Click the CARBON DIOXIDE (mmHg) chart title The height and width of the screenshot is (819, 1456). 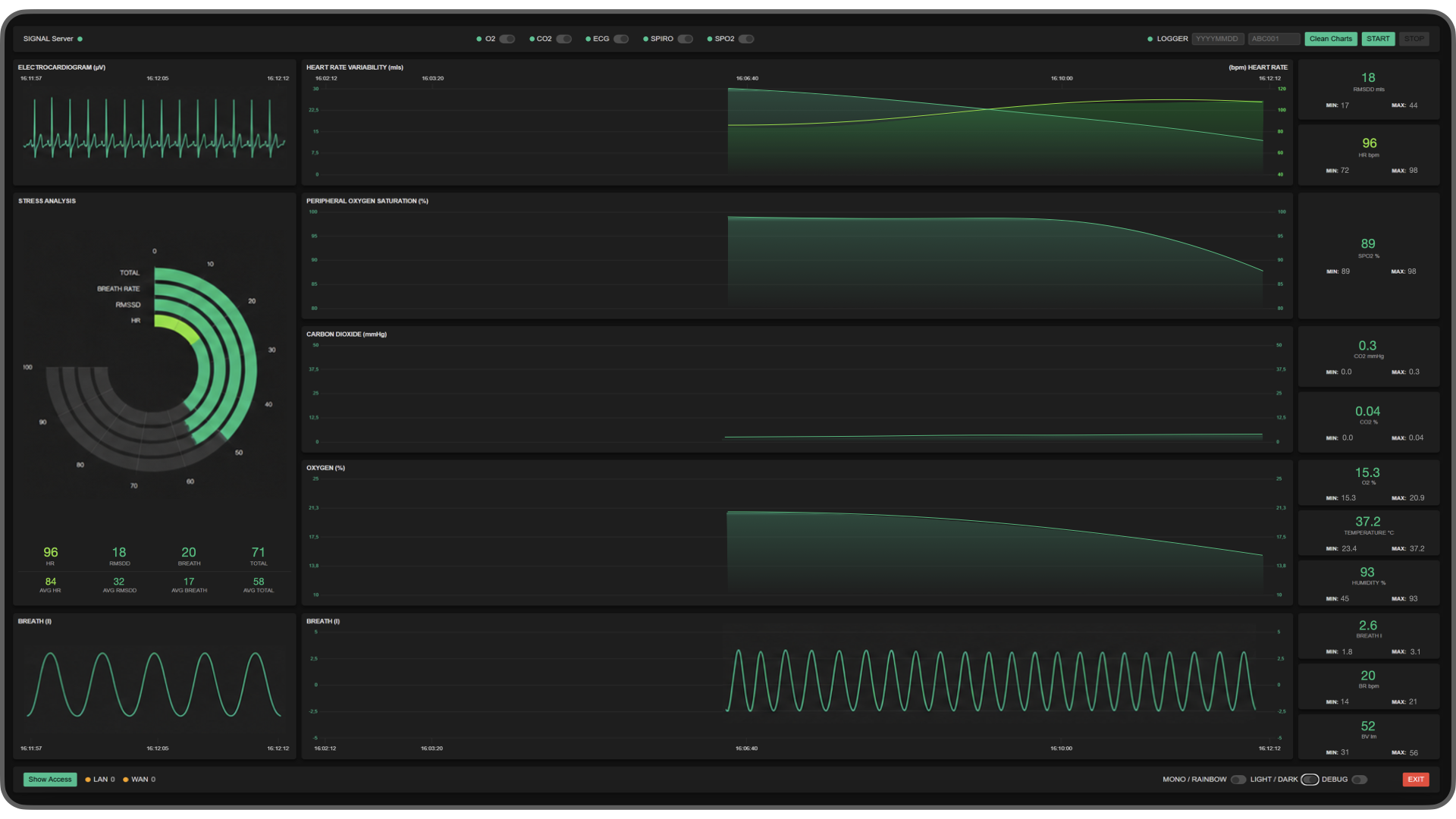pos(347,334)
